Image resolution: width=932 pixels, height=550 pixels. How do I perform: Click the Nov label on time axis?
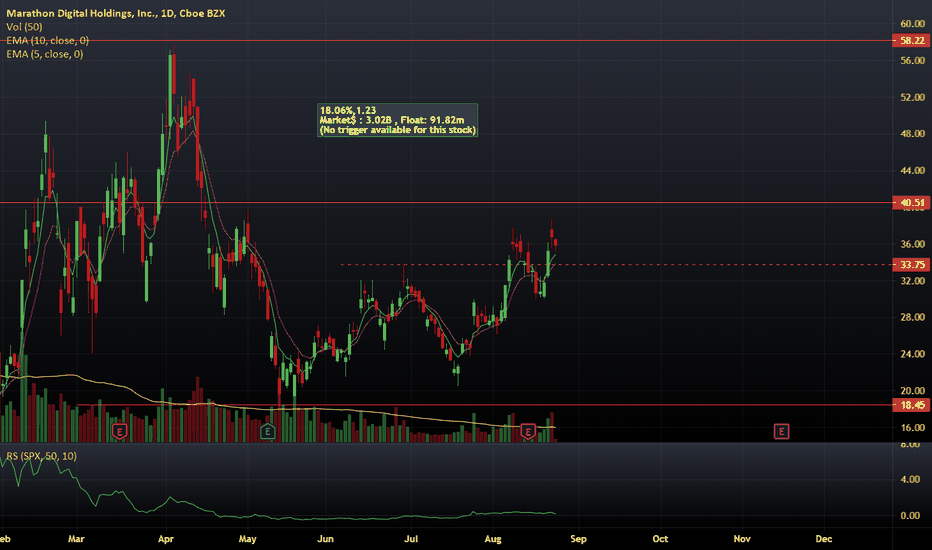click(x=742, y=539)
